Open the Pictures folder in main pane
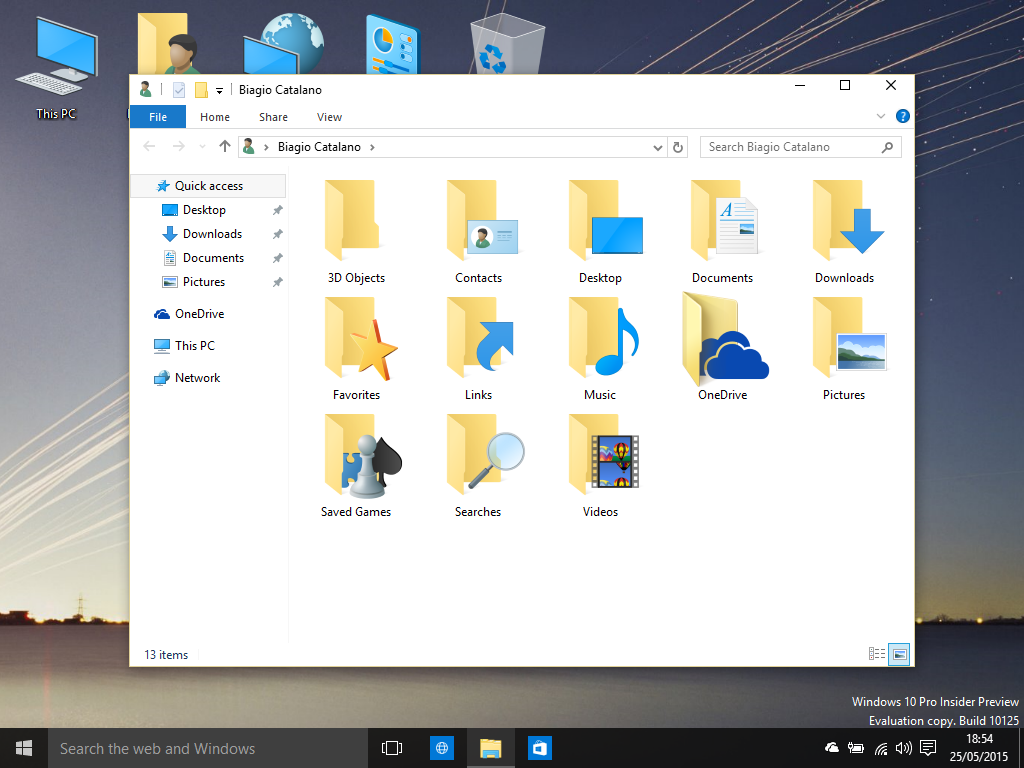The height and width of the screenshot is (768, 1024). point(844,349)
